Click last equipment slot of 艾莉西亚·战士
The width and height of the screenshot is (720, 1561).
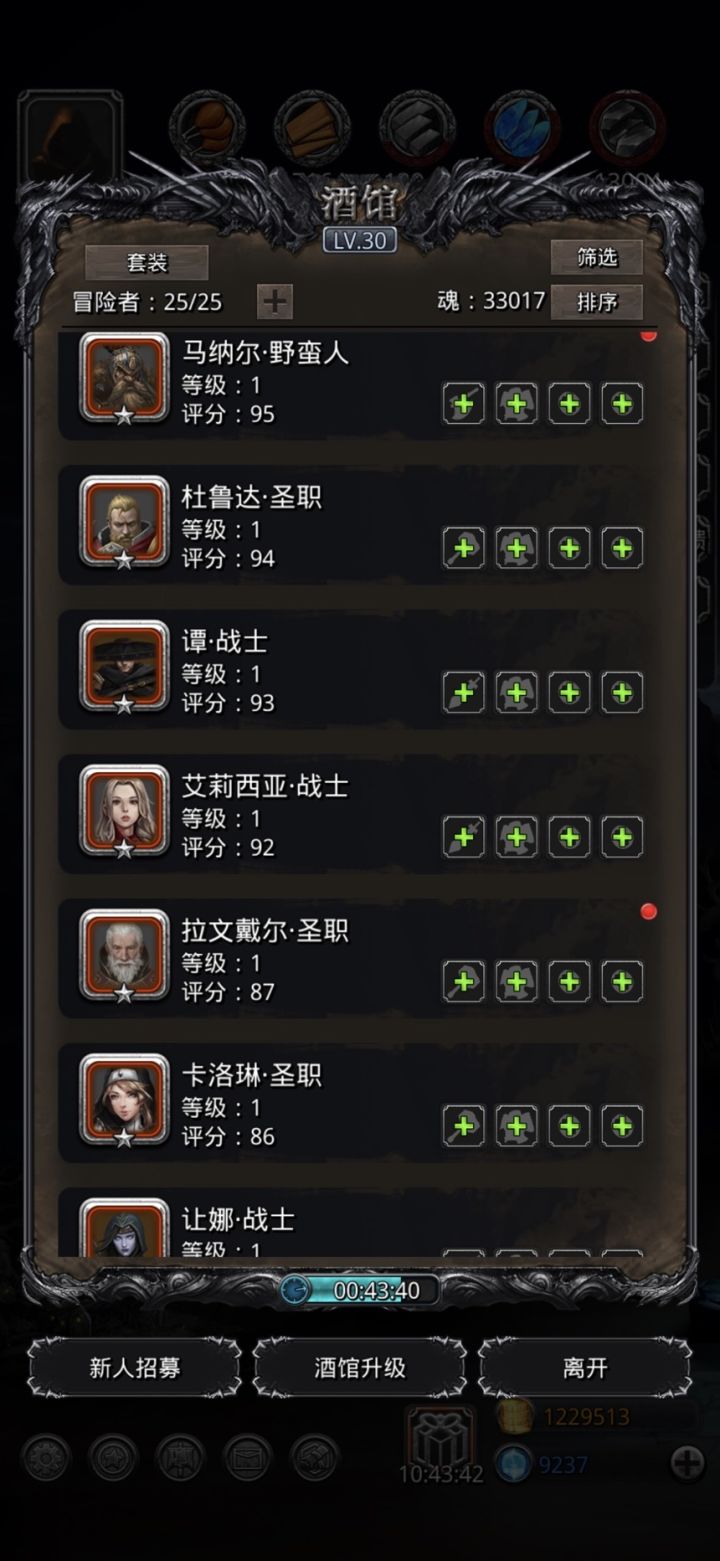[622, 837]
